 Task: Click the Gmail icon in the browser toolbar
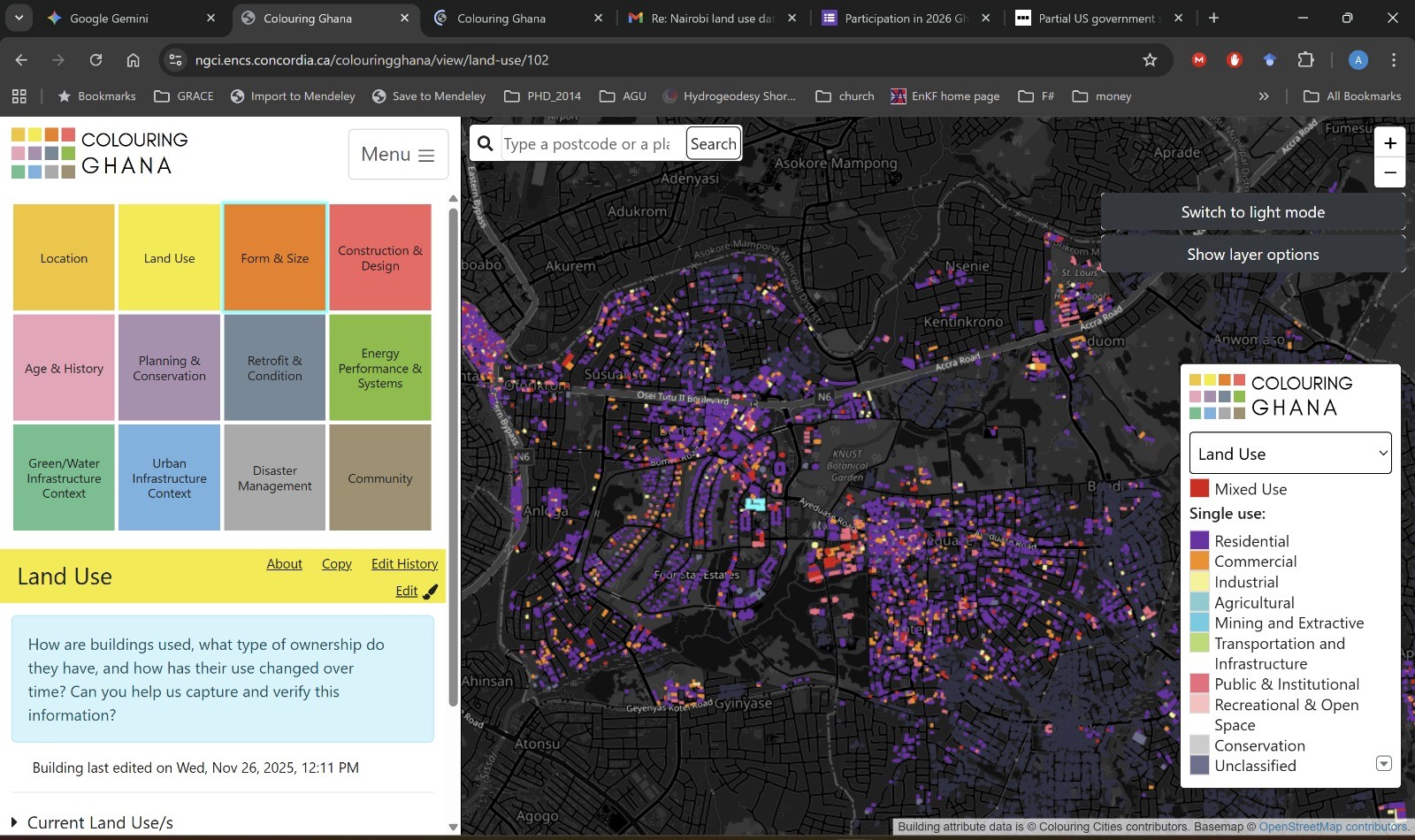tap(1198, 60)
